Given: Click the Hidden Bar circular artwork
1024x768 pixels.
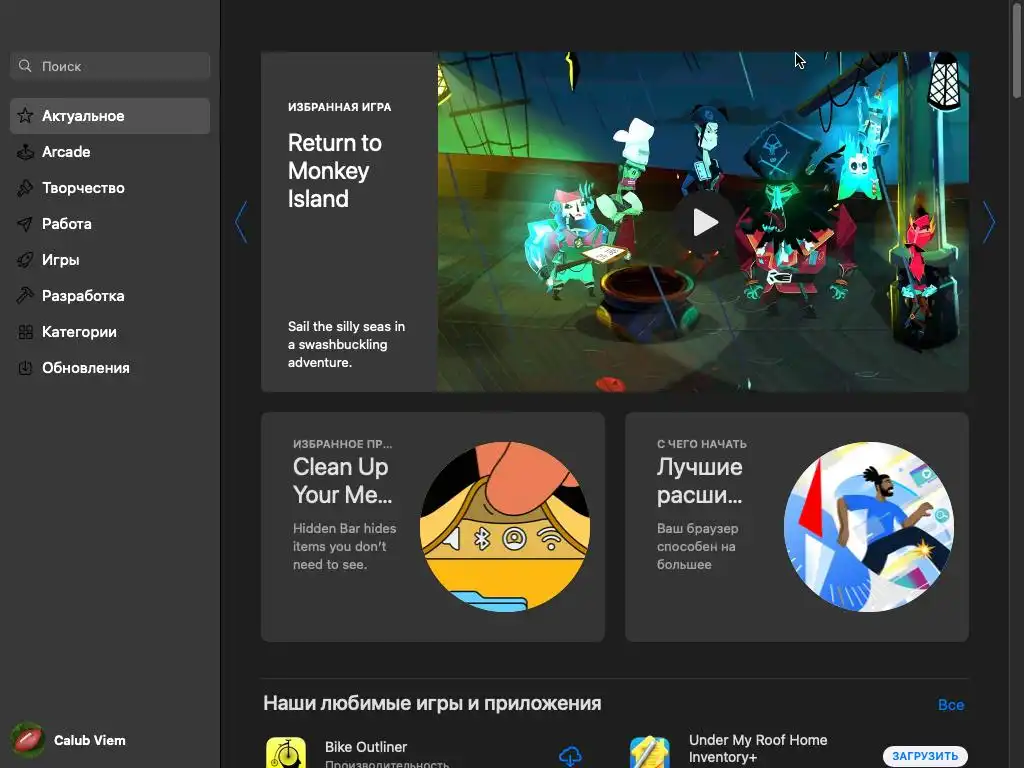Looking at the screenshot, I should (505, 526).
